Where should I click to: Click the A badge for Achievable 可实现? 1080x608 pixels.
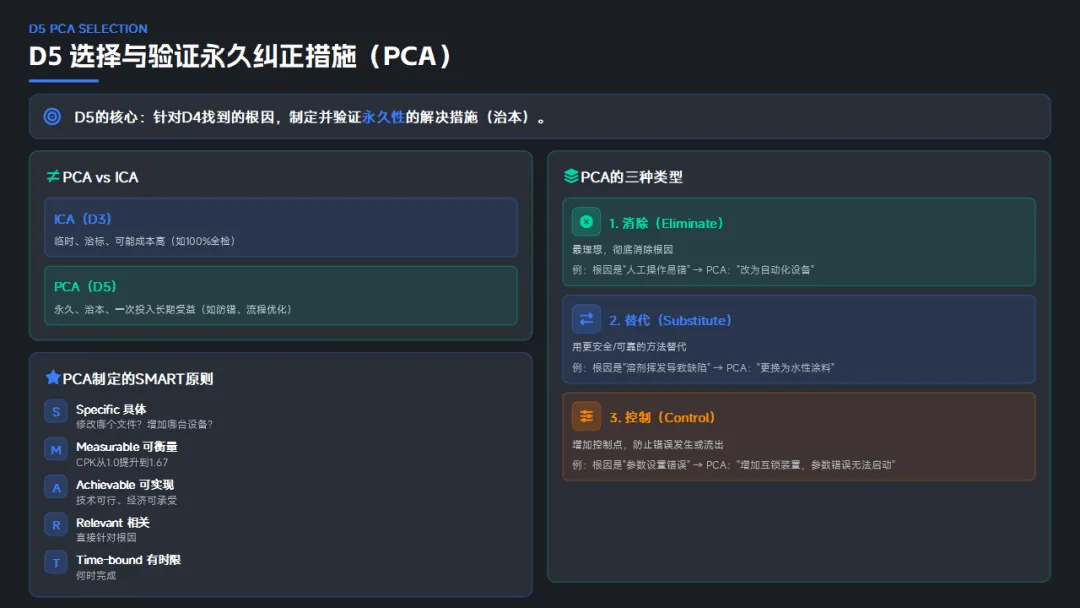click(56, 487)
